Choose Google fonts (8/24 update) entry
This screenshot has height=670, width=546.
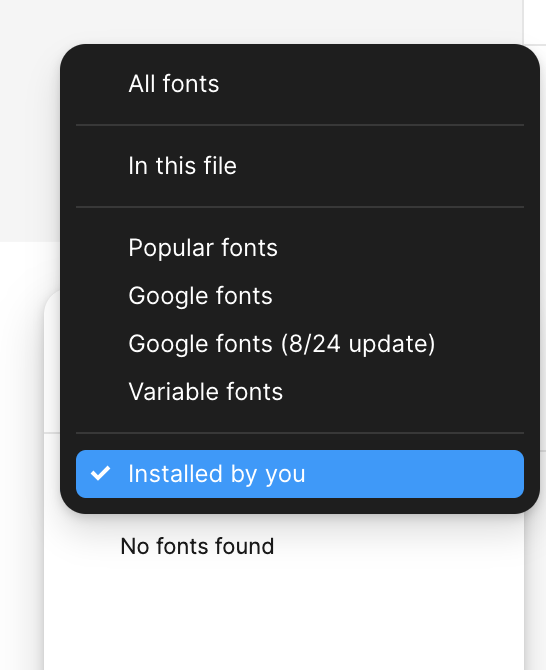(299, 344)
